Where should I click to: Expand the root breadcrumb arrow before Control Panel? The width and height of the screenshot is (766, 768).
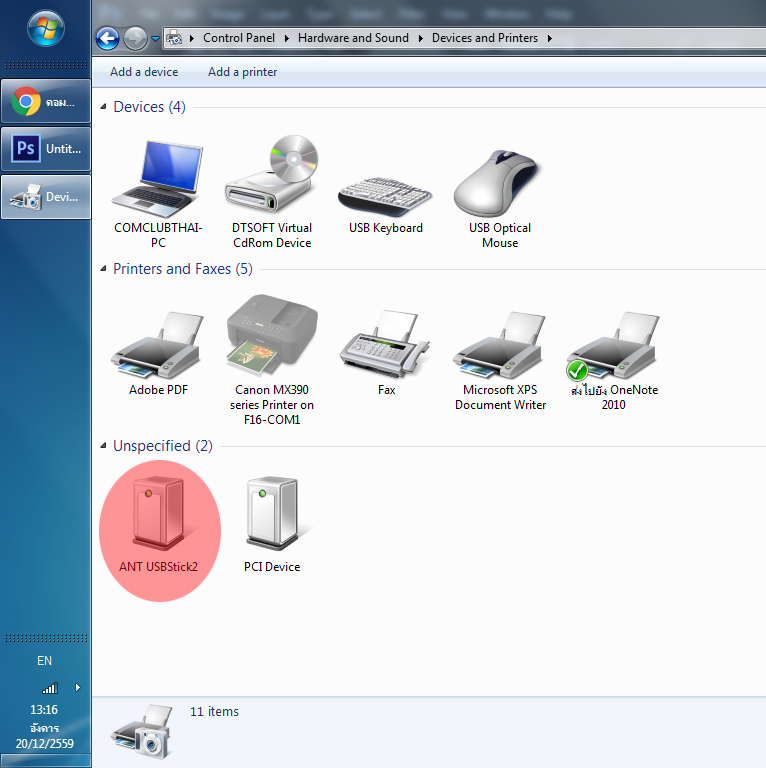192,38
